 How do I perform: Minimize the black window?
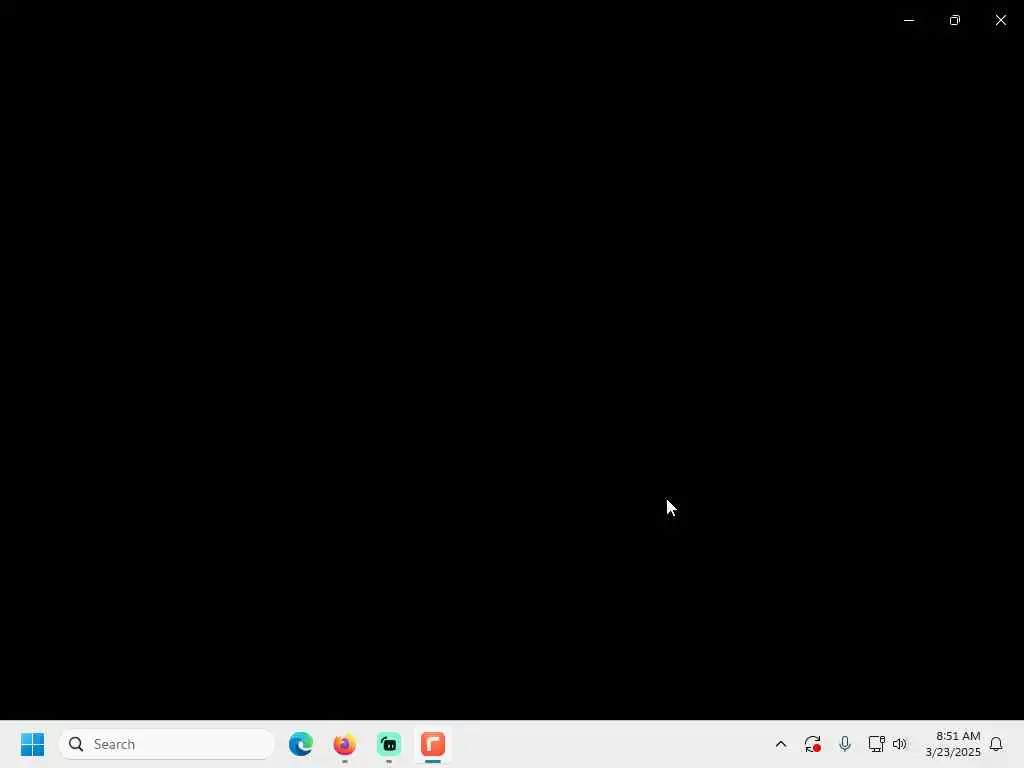(908, 20)
